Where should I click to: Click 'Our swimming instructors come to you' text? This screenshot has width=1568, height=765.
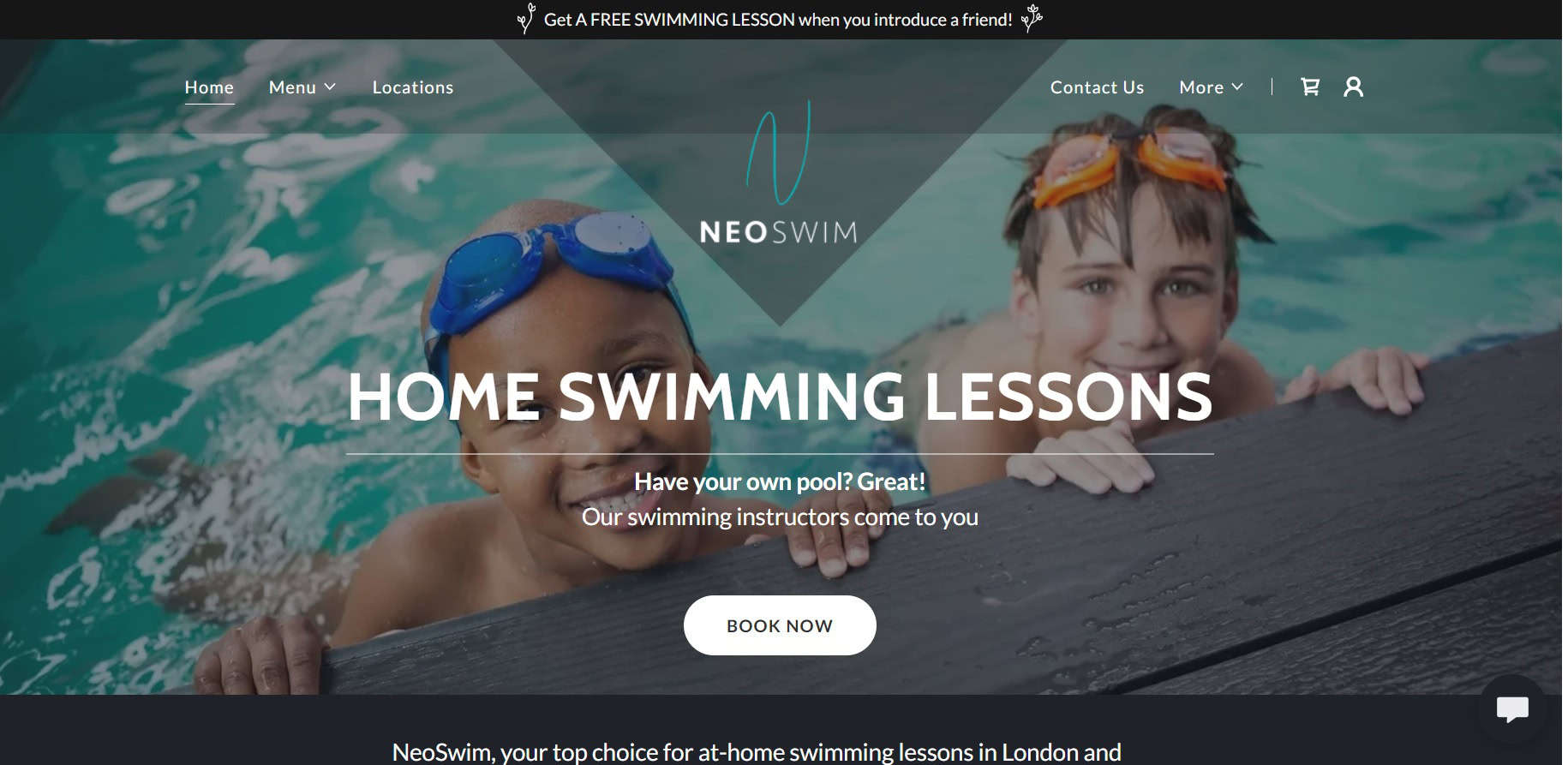pyautogui.click(x=780, y=517)
